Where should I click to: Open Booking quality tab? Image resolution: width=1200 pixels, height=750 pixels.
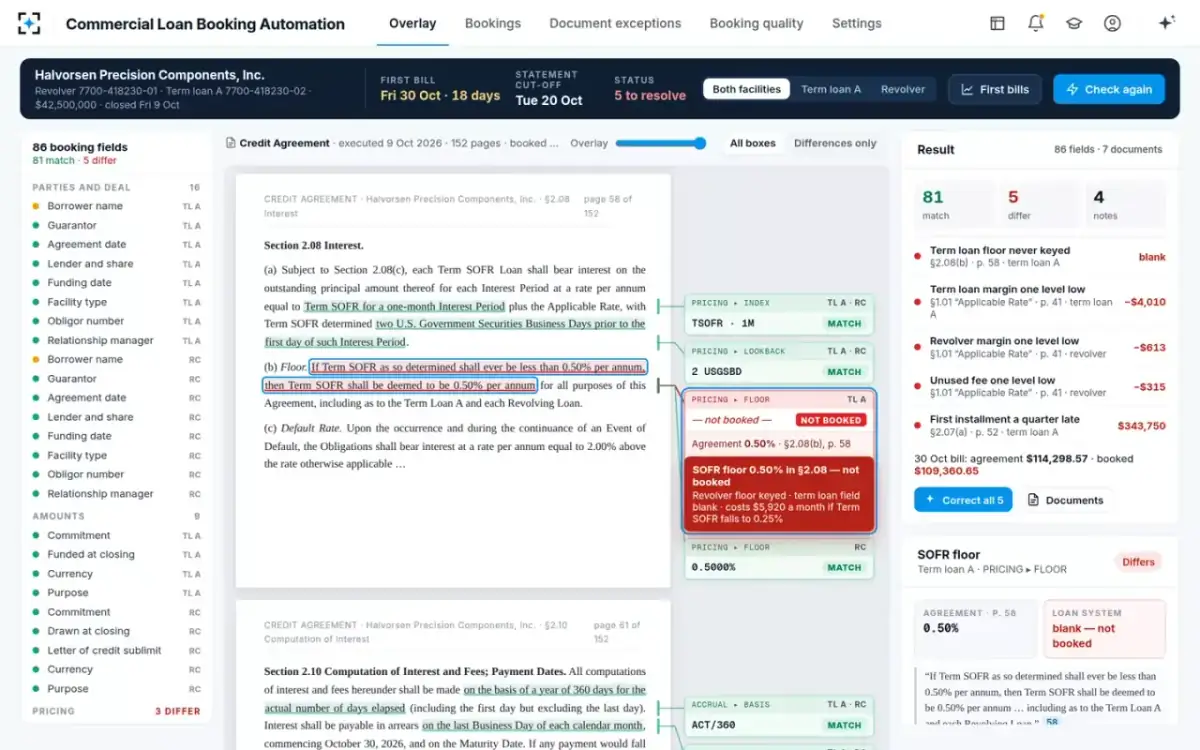(756, 23)
